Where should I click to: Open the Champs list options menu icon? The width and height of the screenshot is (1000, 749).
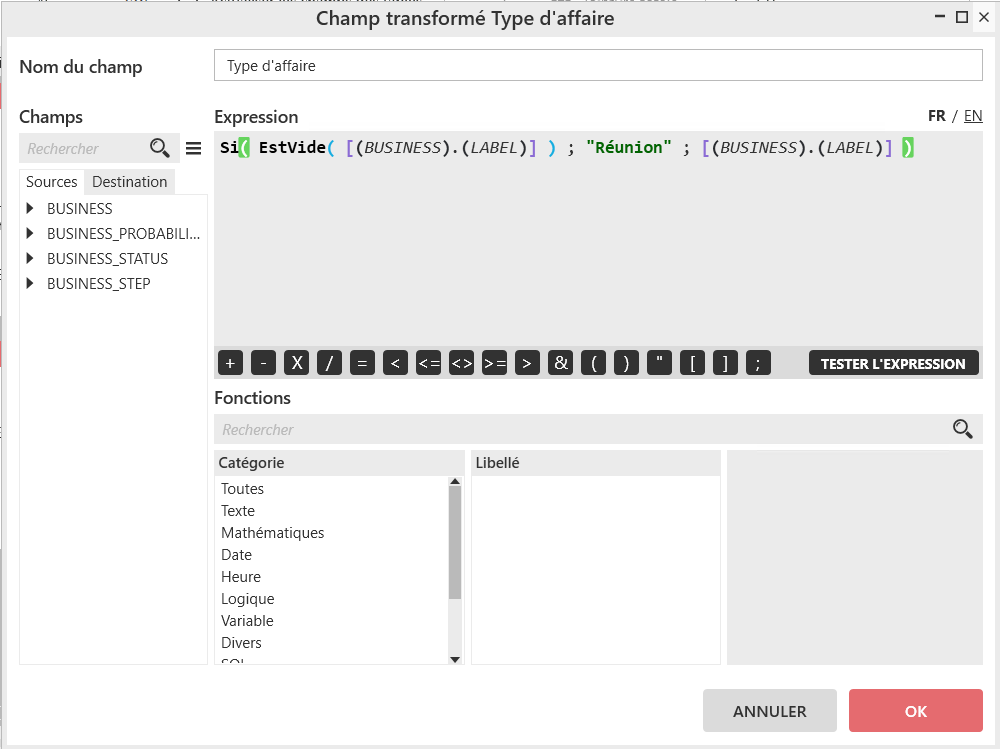point(194,148)
